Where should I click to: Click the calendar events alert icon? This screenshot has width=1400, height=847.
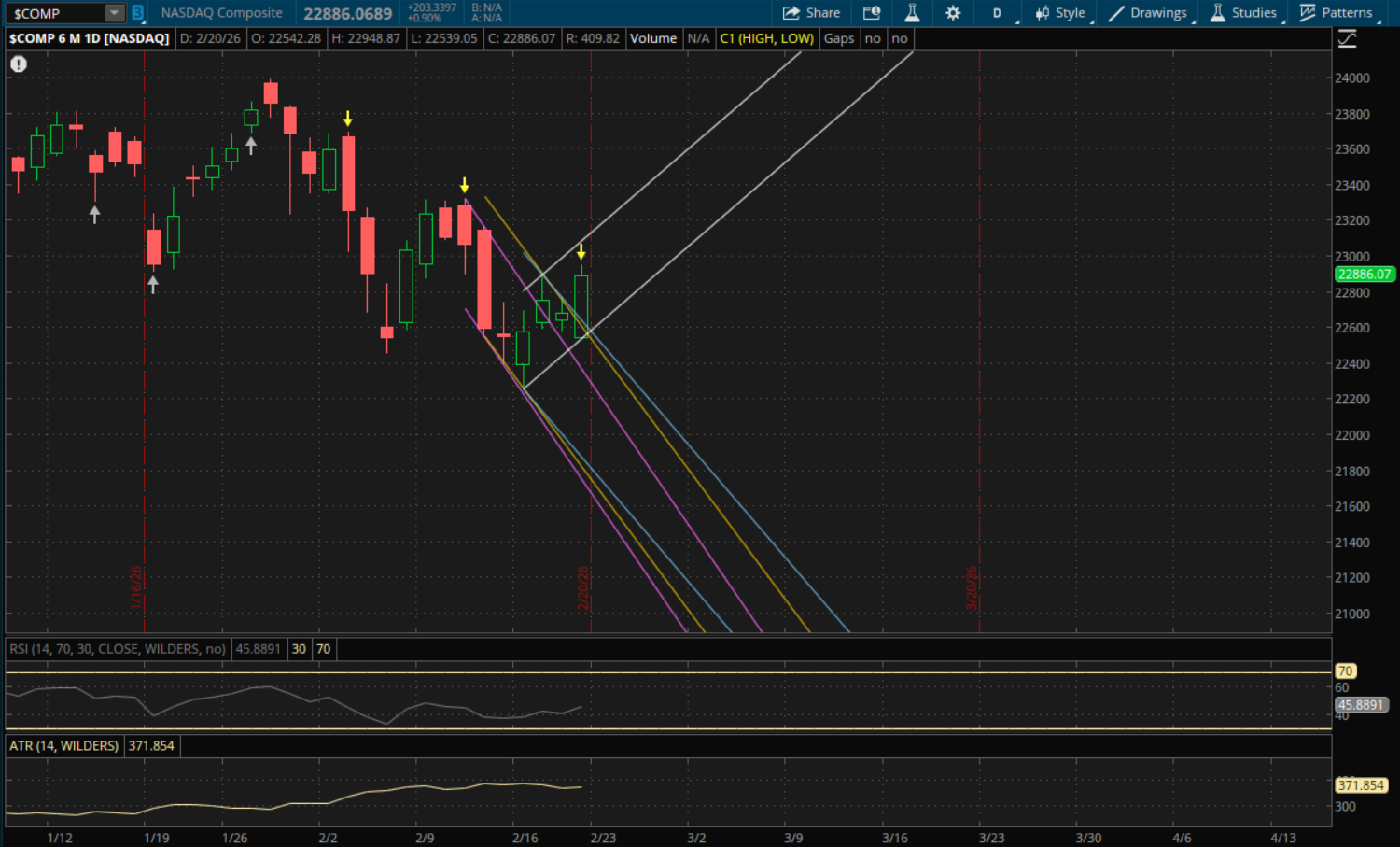click(872, 13)
